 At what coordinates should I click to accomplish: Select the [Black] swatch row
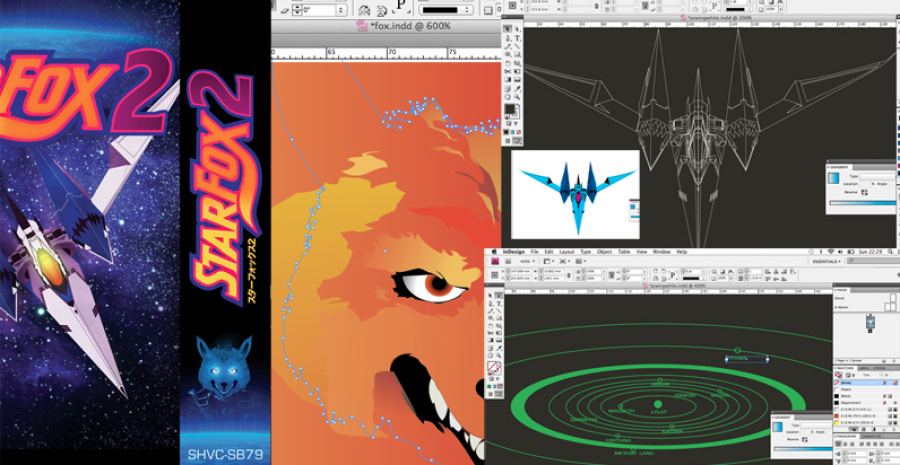(x=867, y=396)
